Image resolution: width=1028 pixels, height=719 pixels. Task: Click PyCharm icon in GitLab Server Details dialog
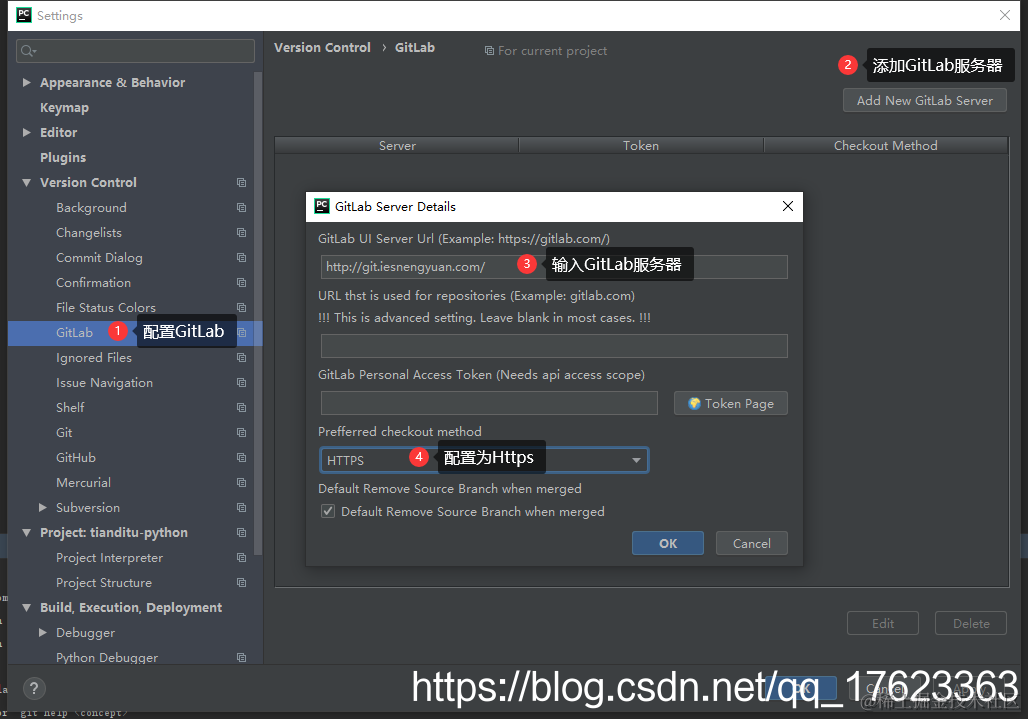(322, 206)
